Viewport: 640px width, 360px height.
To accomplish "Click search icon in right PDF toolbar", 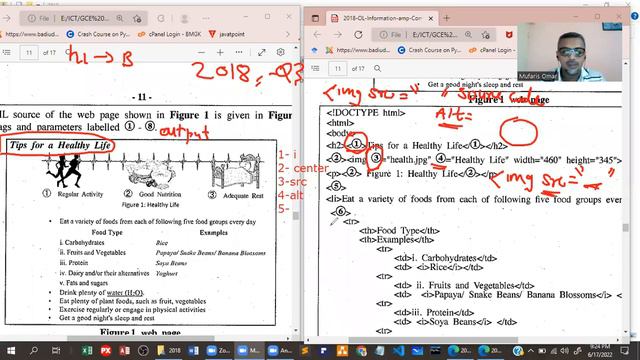I will point(378,68).
